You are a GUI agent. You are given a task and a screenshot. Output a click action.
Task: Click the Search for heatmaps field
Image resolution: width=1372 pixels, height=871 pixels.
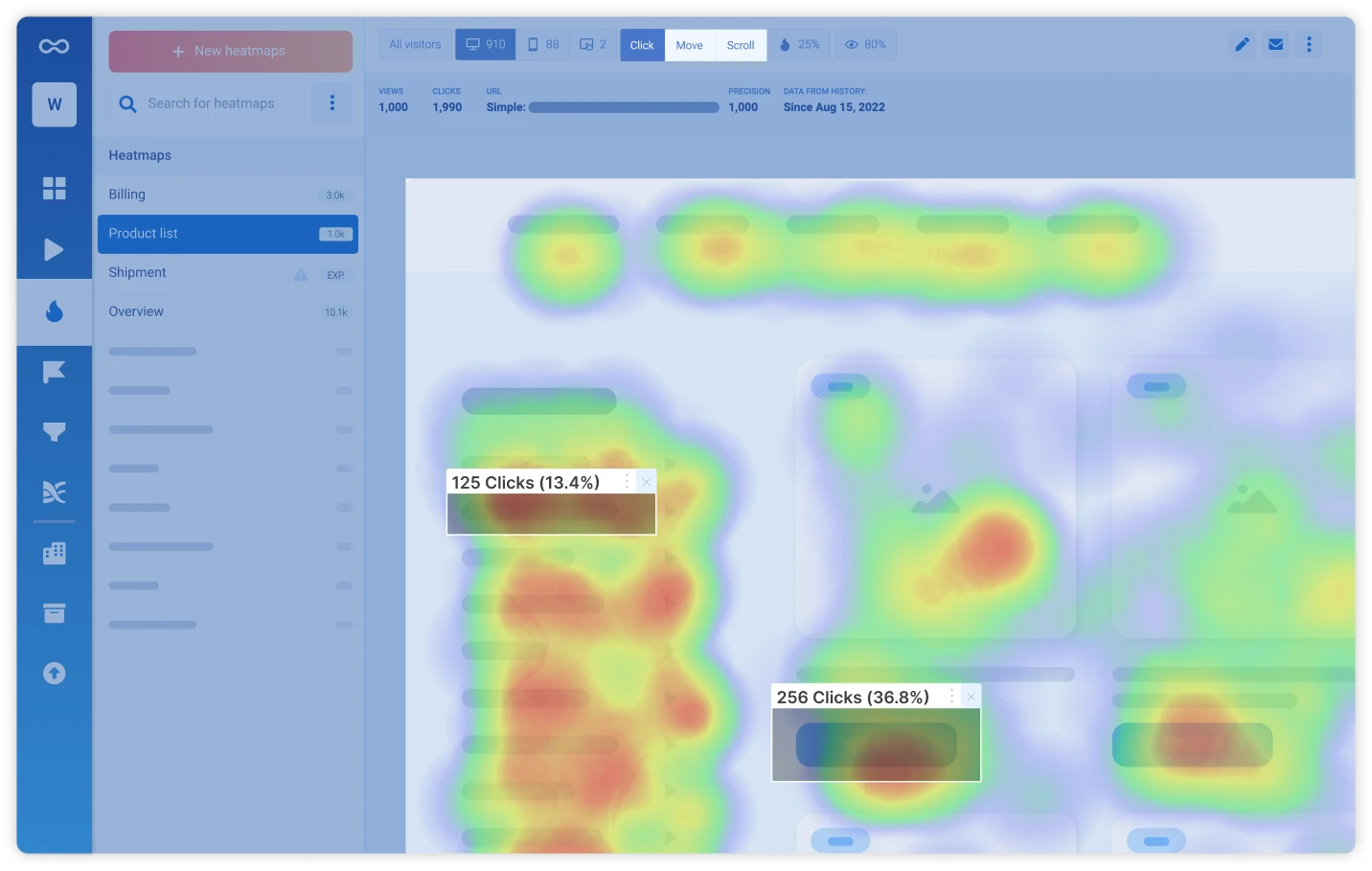click(x=211, y=103)
